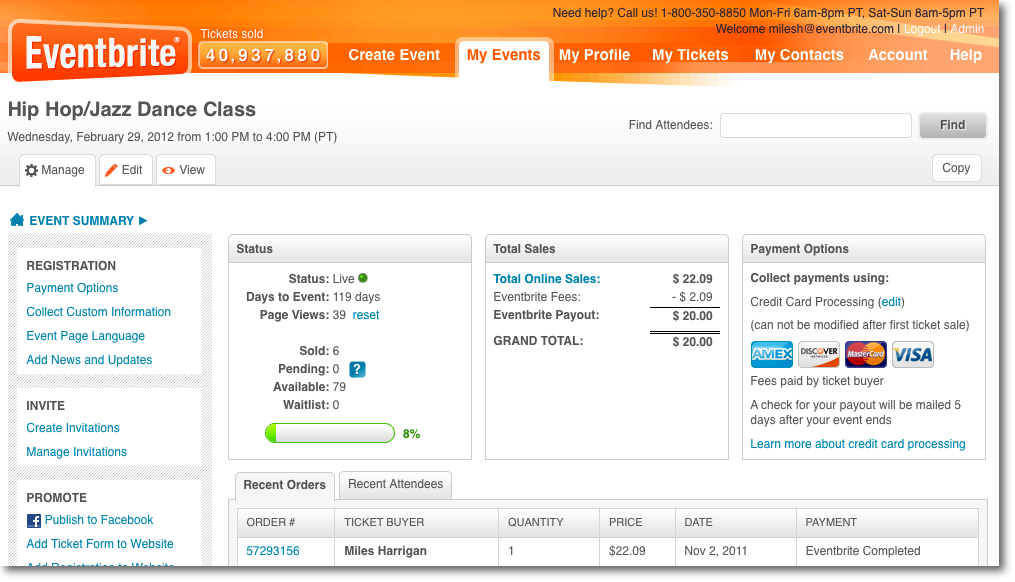
Task: Go to My Profile
Action: 594,55
